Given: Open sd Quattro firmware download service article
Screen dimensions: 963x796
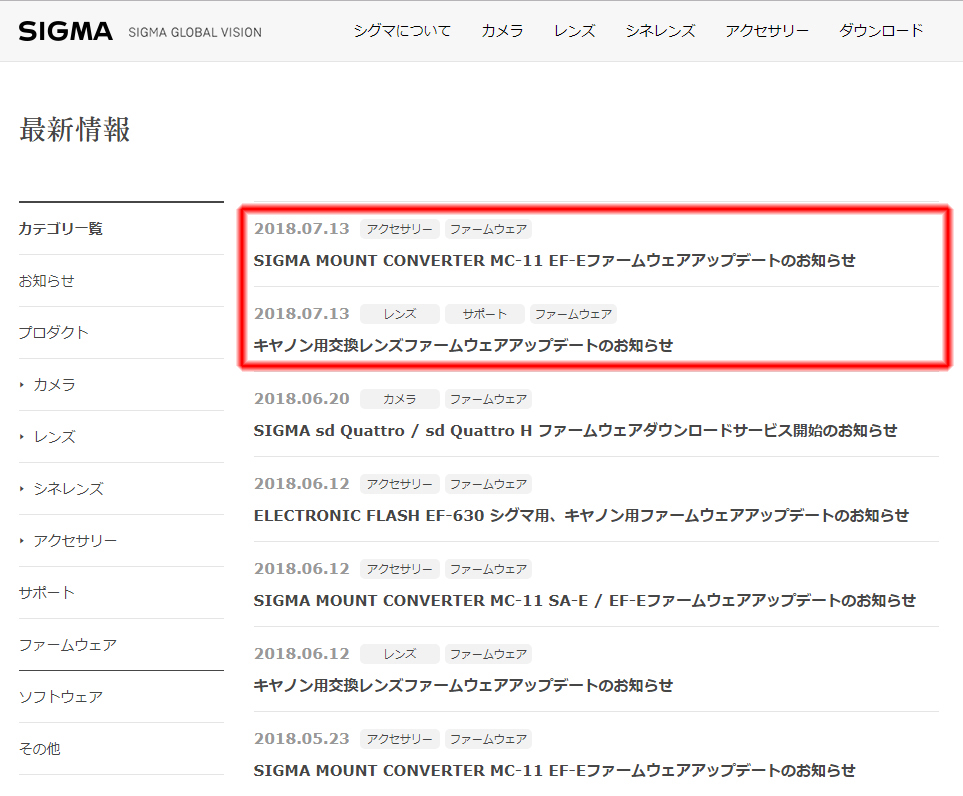Looking at the screenshot, I should click(x=575, y=431).
